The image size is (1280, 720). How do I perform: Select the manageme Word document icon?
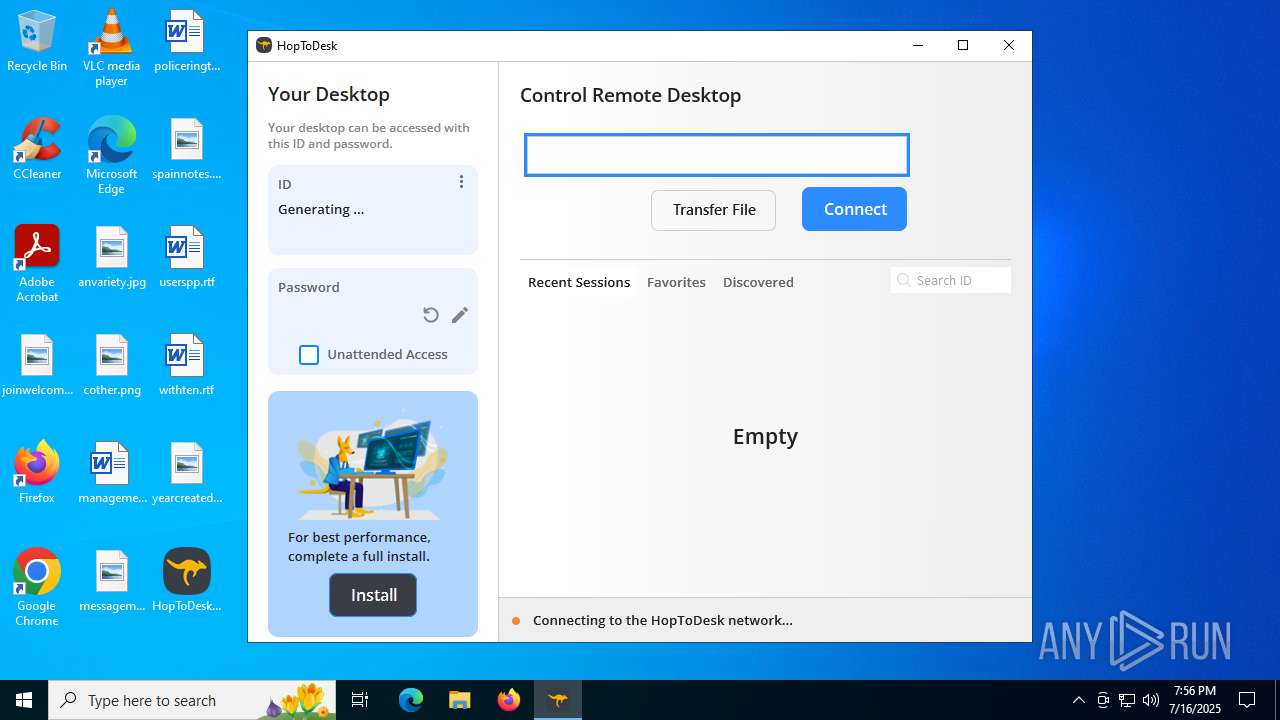111,473
